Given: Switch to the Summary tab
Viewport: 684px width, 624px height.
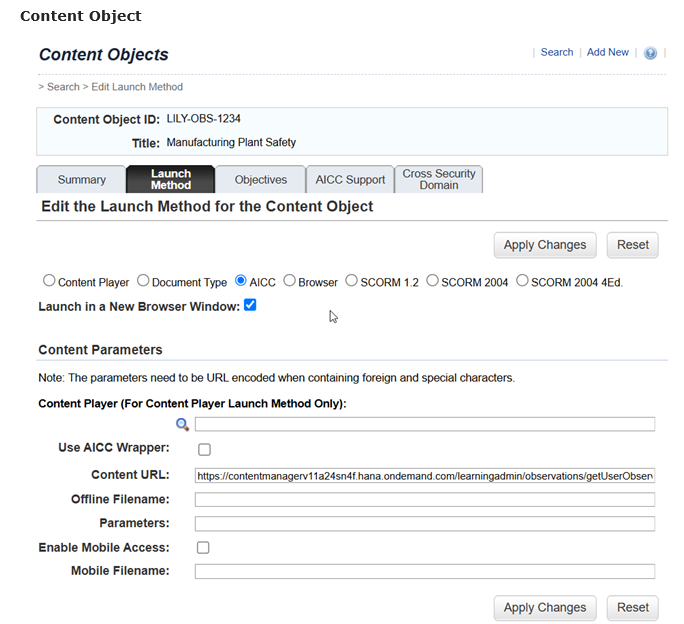Looking at the screenshot, I should click(x=81, y=180).
